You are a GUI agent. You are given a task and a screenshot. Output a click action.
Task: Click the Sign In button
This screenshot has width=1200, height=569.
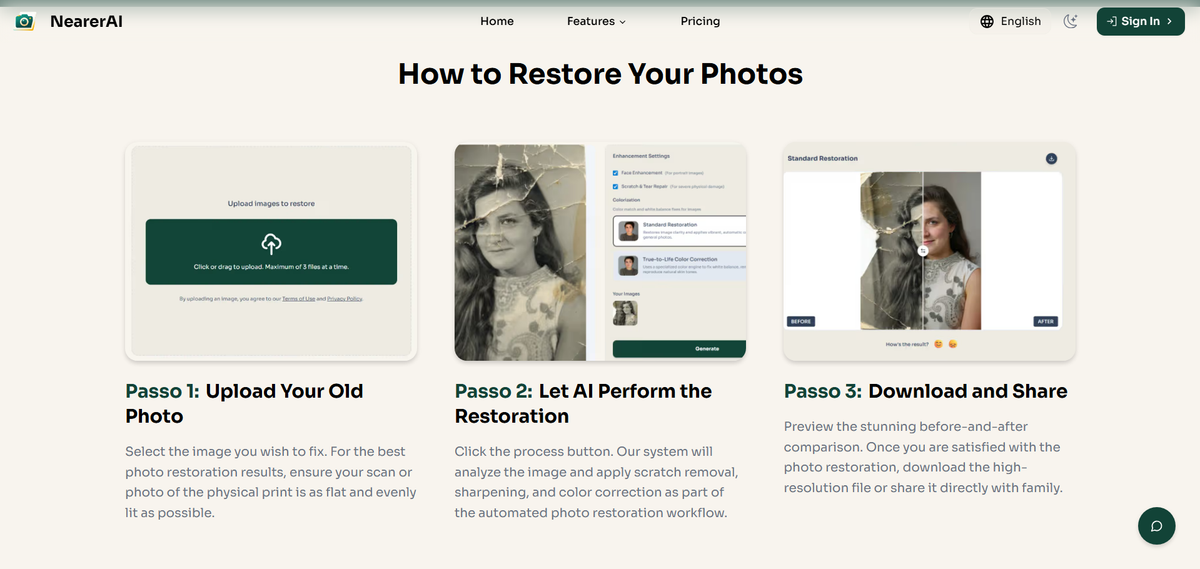tap(1140, 21)
